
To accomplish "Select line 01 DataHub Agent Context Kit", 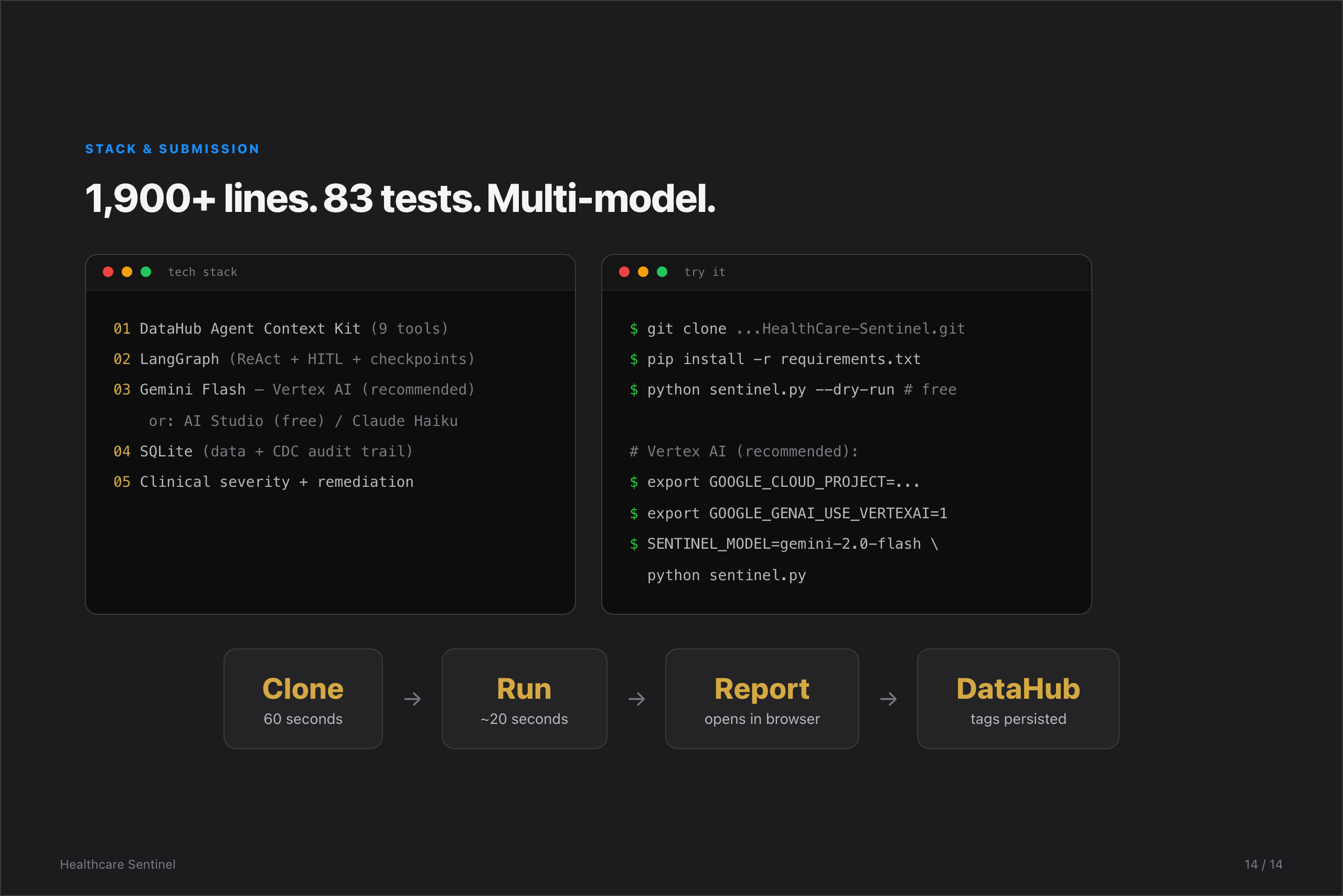I will click(281, 328).
